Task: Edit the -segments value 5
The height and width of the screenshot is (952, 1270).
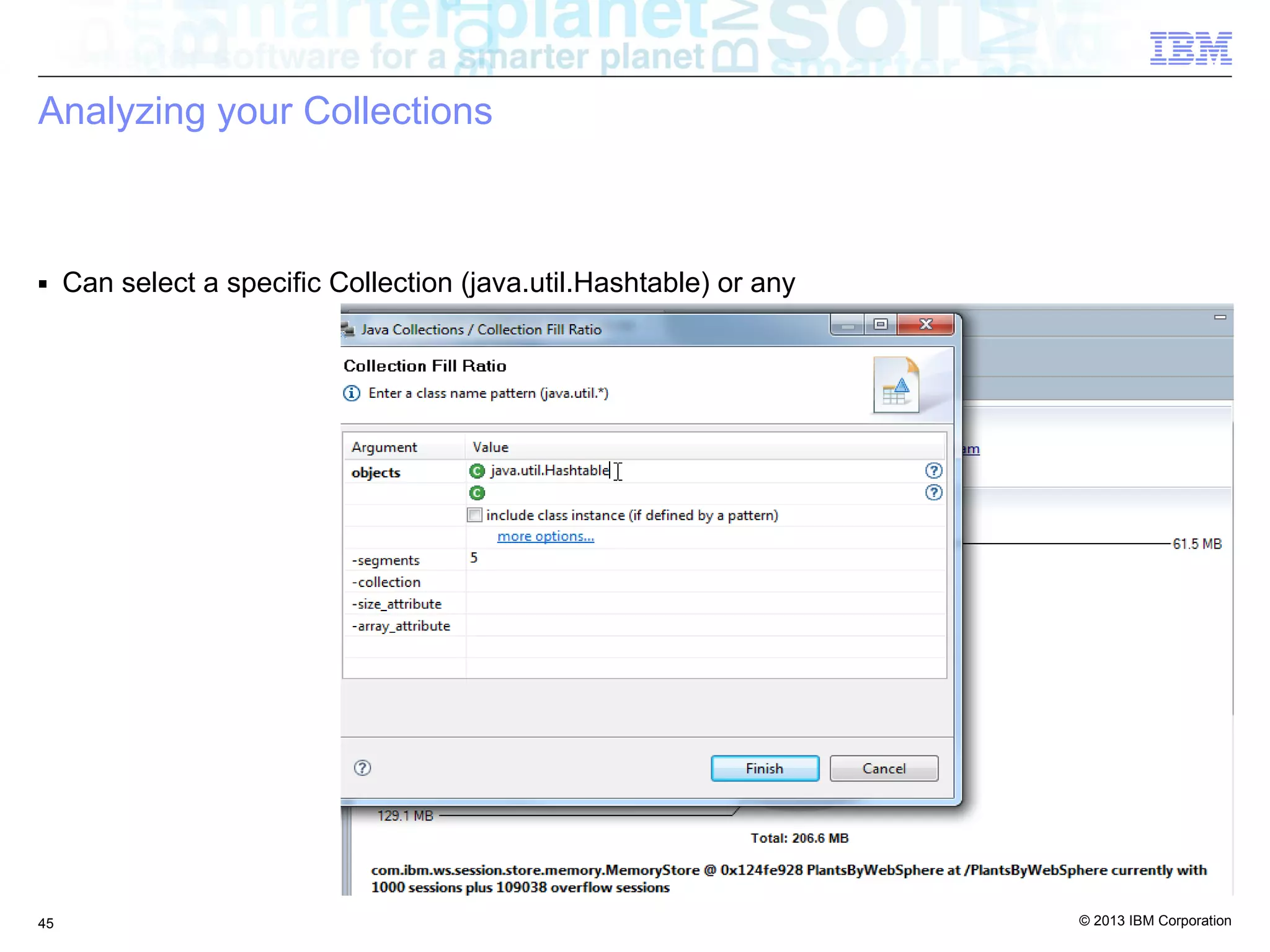Action: coord(706,558)
